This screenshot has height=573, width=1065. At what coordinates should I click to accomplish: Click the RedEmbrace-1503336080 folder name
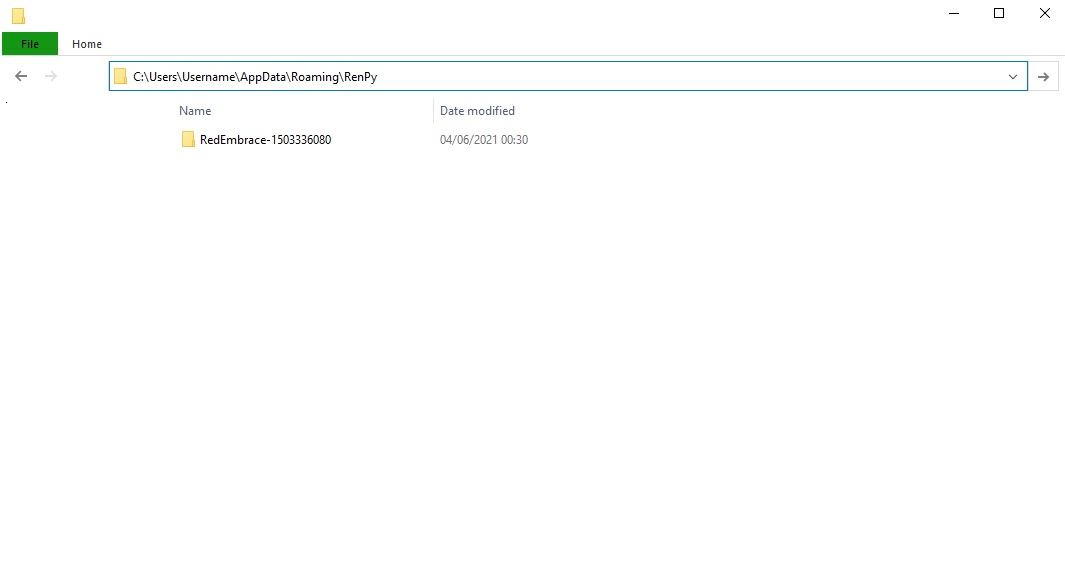tap(265, 140)
